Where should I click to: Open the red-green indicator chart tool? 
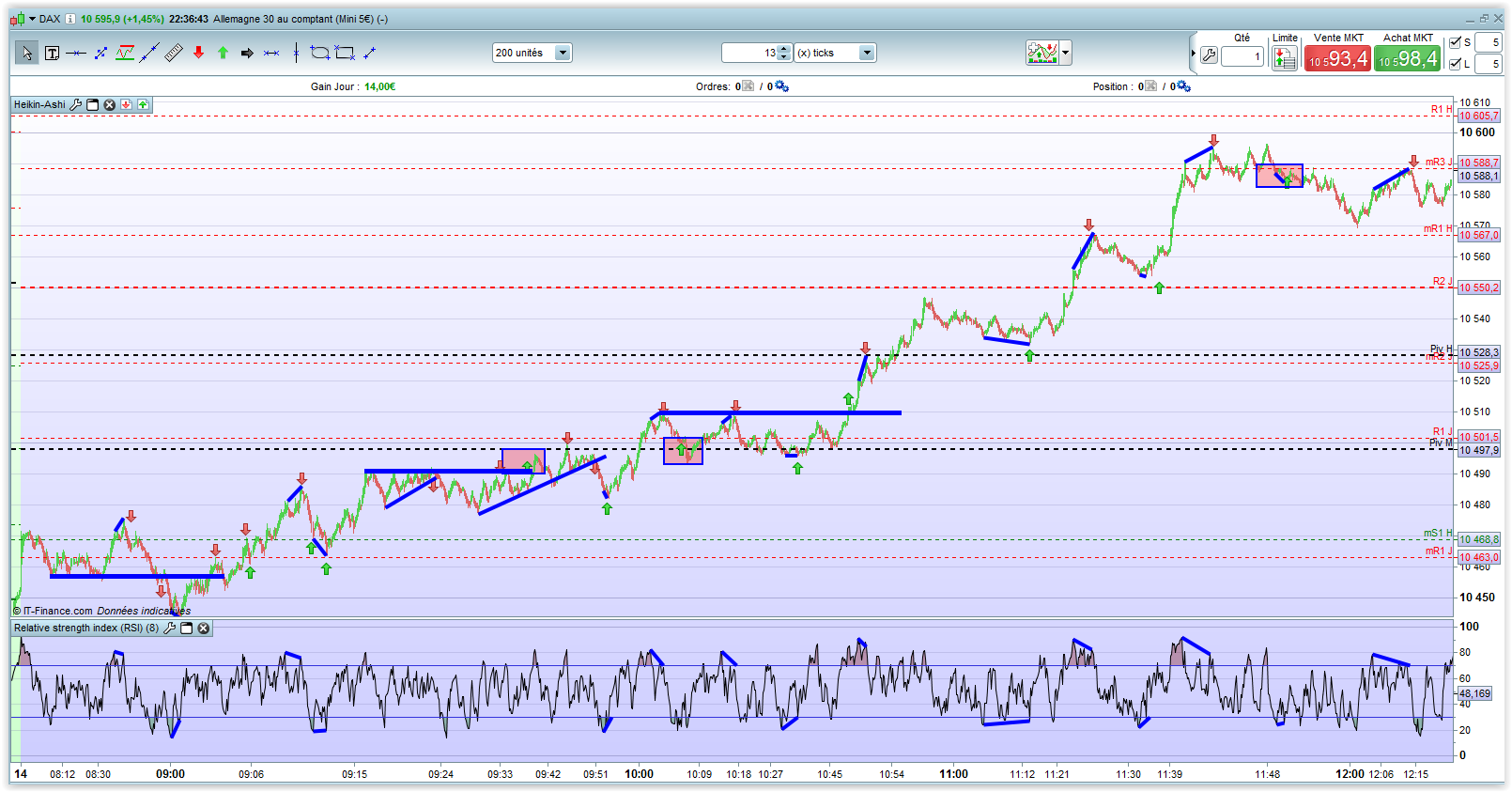pos(125,54)
